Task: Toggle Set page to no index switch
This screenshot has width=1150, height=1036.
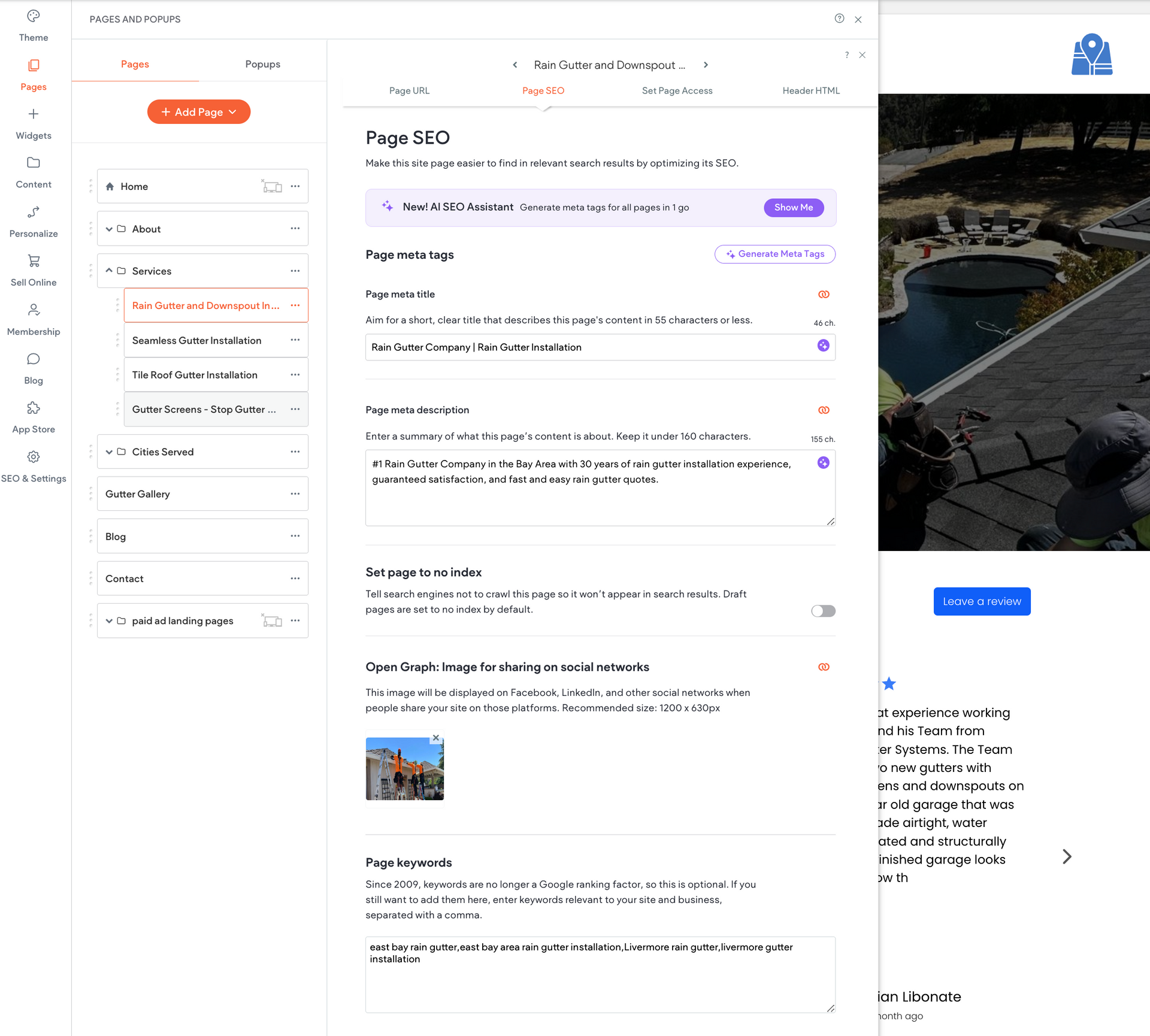Action: (x=823, y=611)
